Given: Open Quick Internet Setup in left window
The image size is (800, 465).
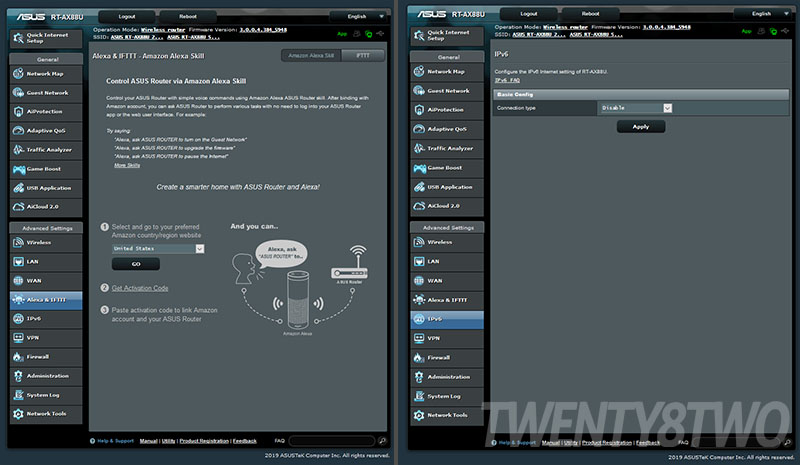Looking at the screenshot, I should (46, 38).
